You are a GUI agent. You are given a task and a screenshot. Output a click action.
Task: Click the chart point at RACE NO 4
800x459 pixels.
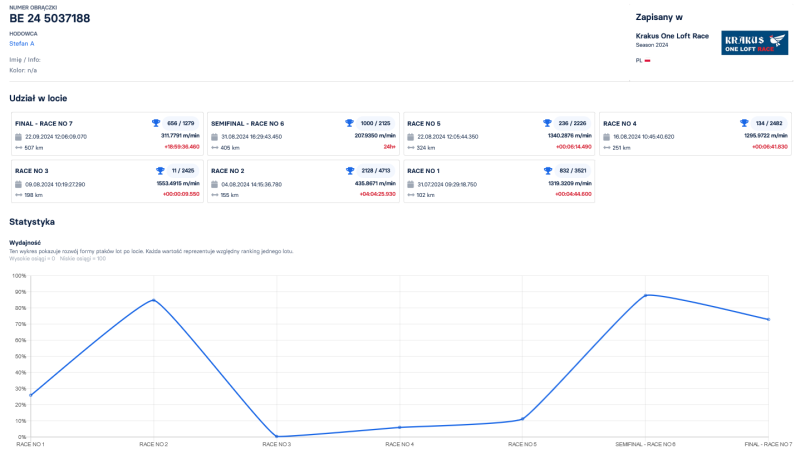(x=399, y=427)
